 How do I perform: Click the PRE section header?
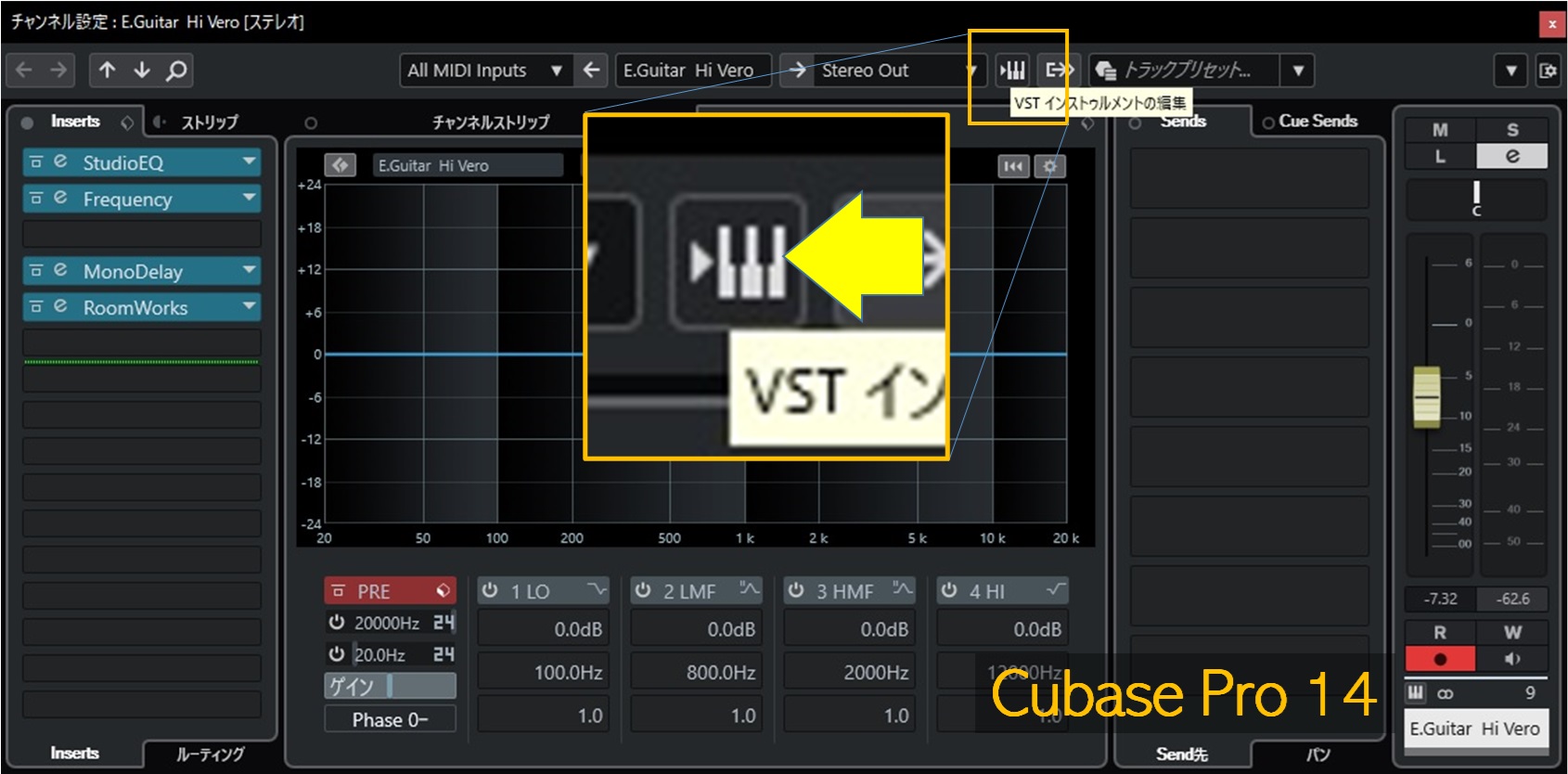click(389, 590)
